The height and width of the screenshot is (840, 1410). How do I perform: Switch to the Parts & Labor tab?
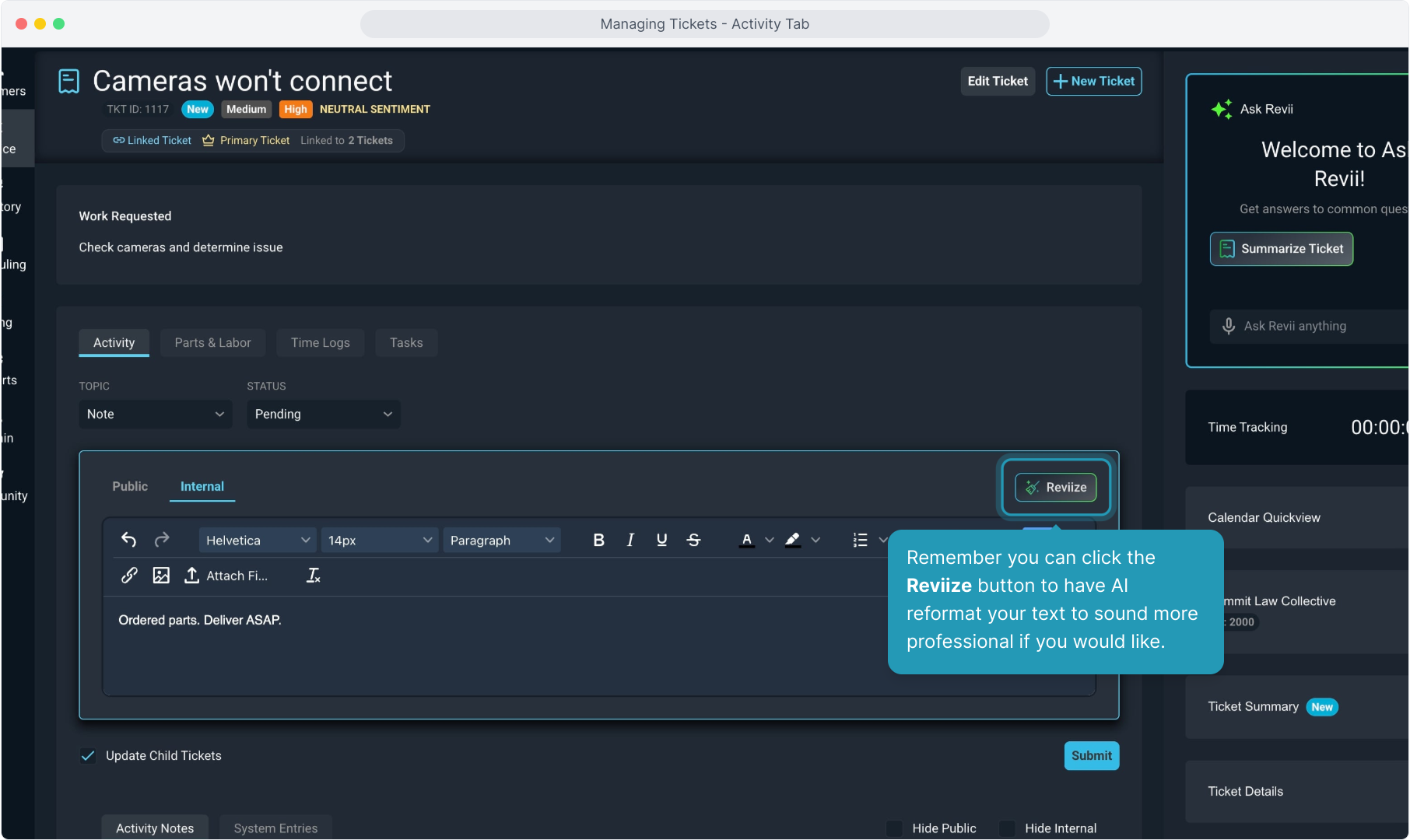point(212,342)
